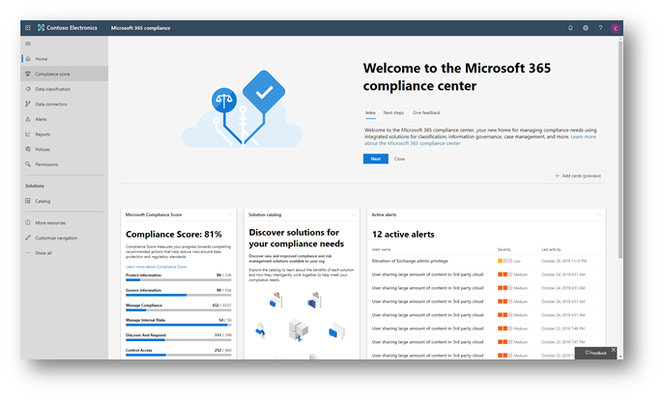Open Compliance Score card more options
Screen dimensions: 664x400
(230, 215)
